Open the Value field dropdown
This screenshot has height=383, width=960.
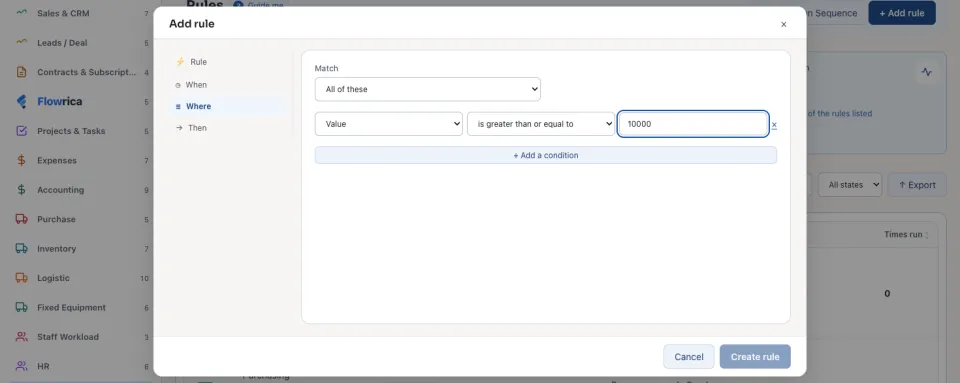click(x=389, y=124)
